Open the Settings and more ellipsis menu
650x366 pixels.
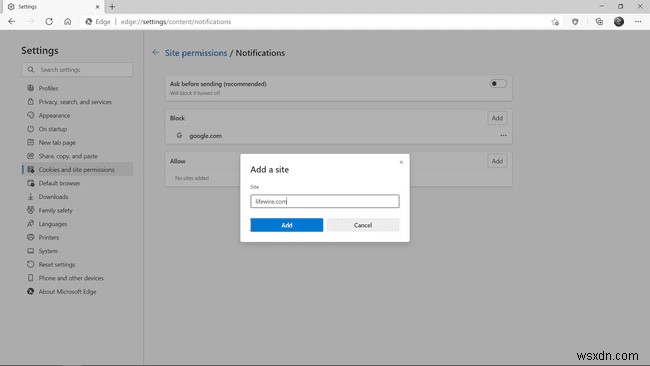click(638, 22)
